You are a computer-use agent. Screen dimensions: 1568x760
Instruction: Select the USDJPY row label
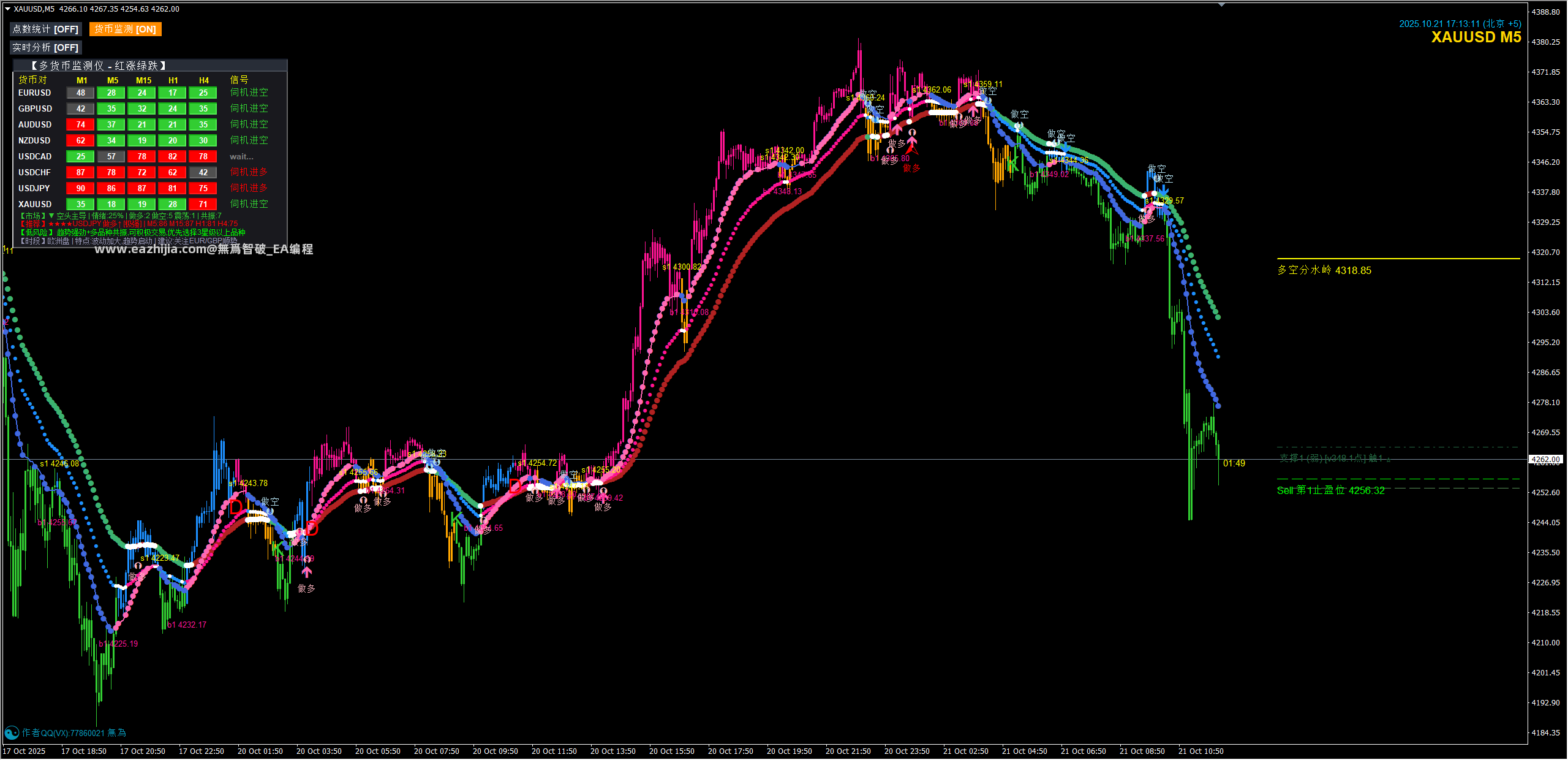34,189
